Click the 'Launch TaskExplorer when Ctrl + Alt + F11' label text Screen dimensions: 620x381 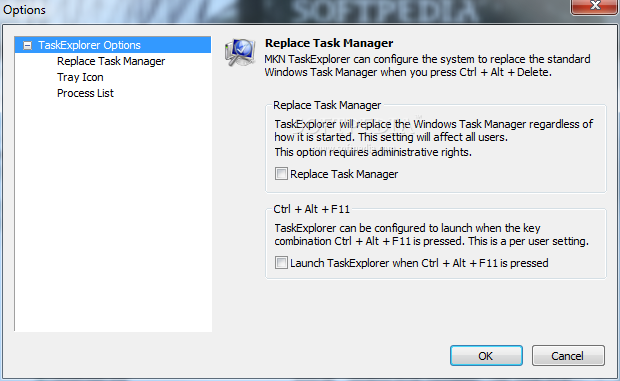(x=419, y=263)
